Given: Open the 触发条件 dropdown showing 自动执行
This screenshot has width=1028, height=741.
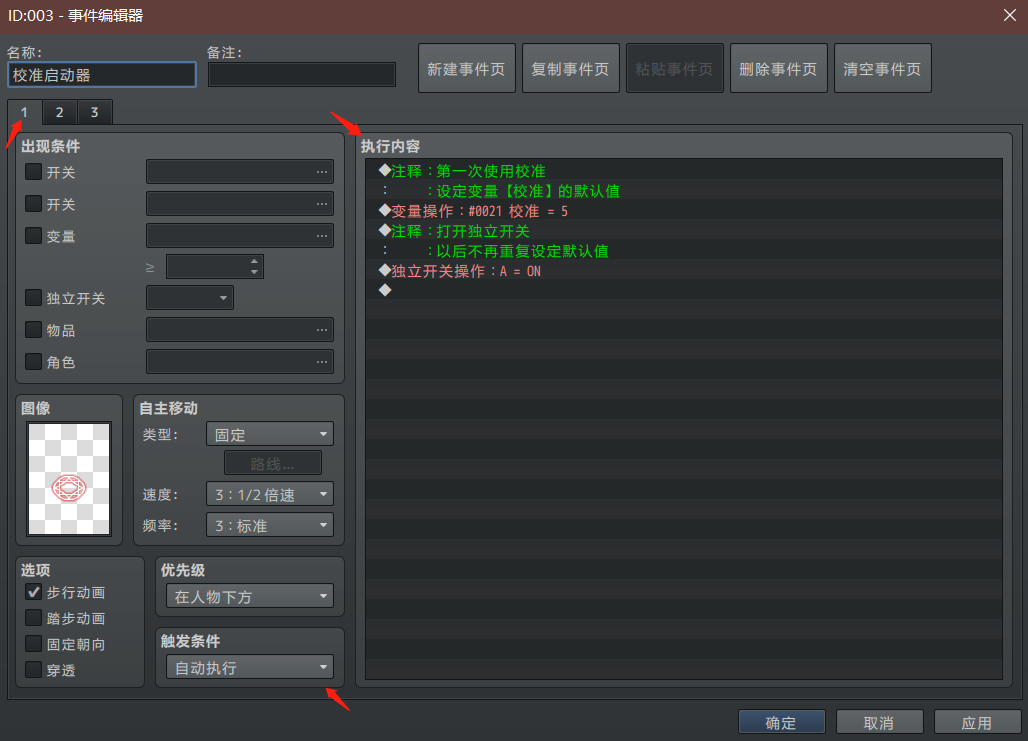Looking at the screenshot, I should [250, 668].
